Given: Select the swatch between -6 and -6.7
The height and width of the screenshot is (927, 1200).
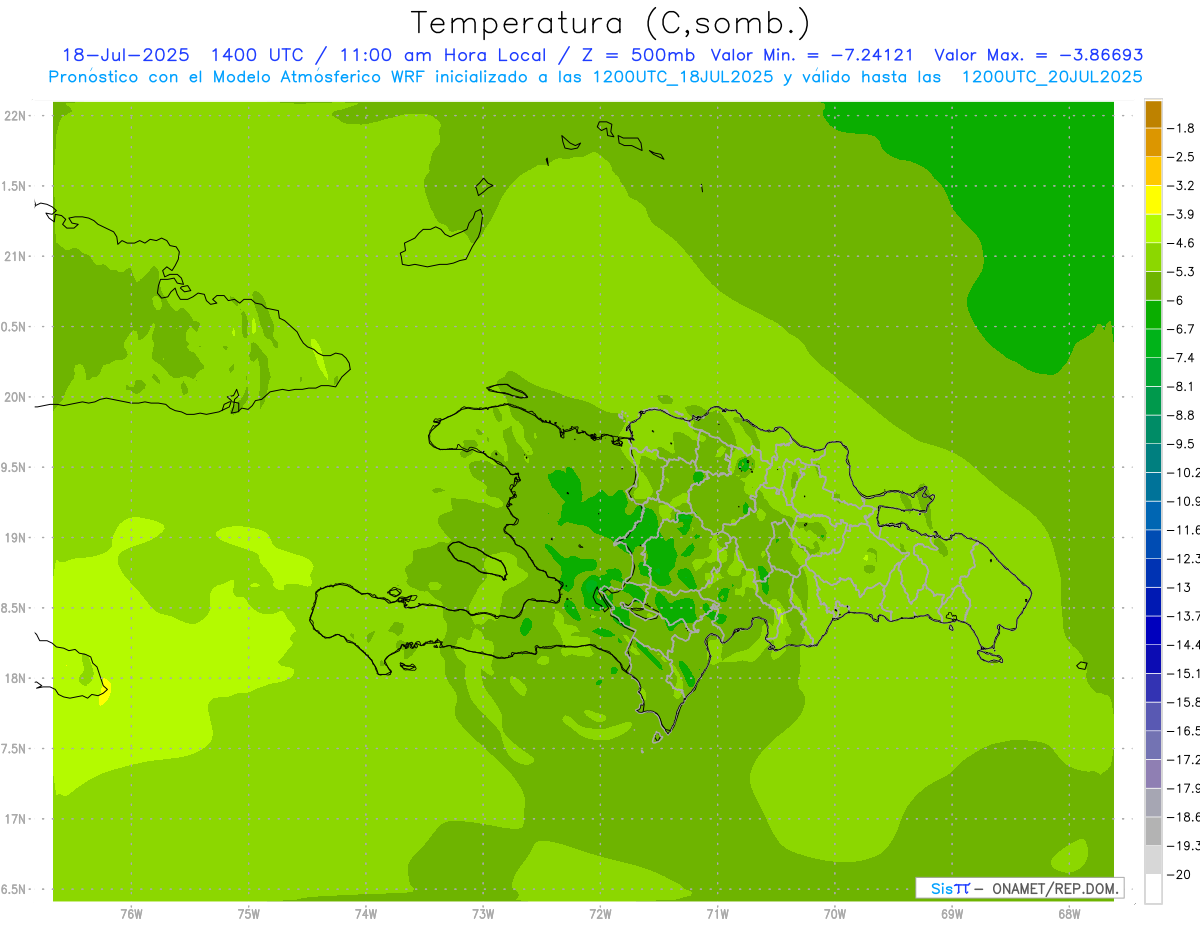Looking at the screenshot, I should click(x=1153, y=314).
